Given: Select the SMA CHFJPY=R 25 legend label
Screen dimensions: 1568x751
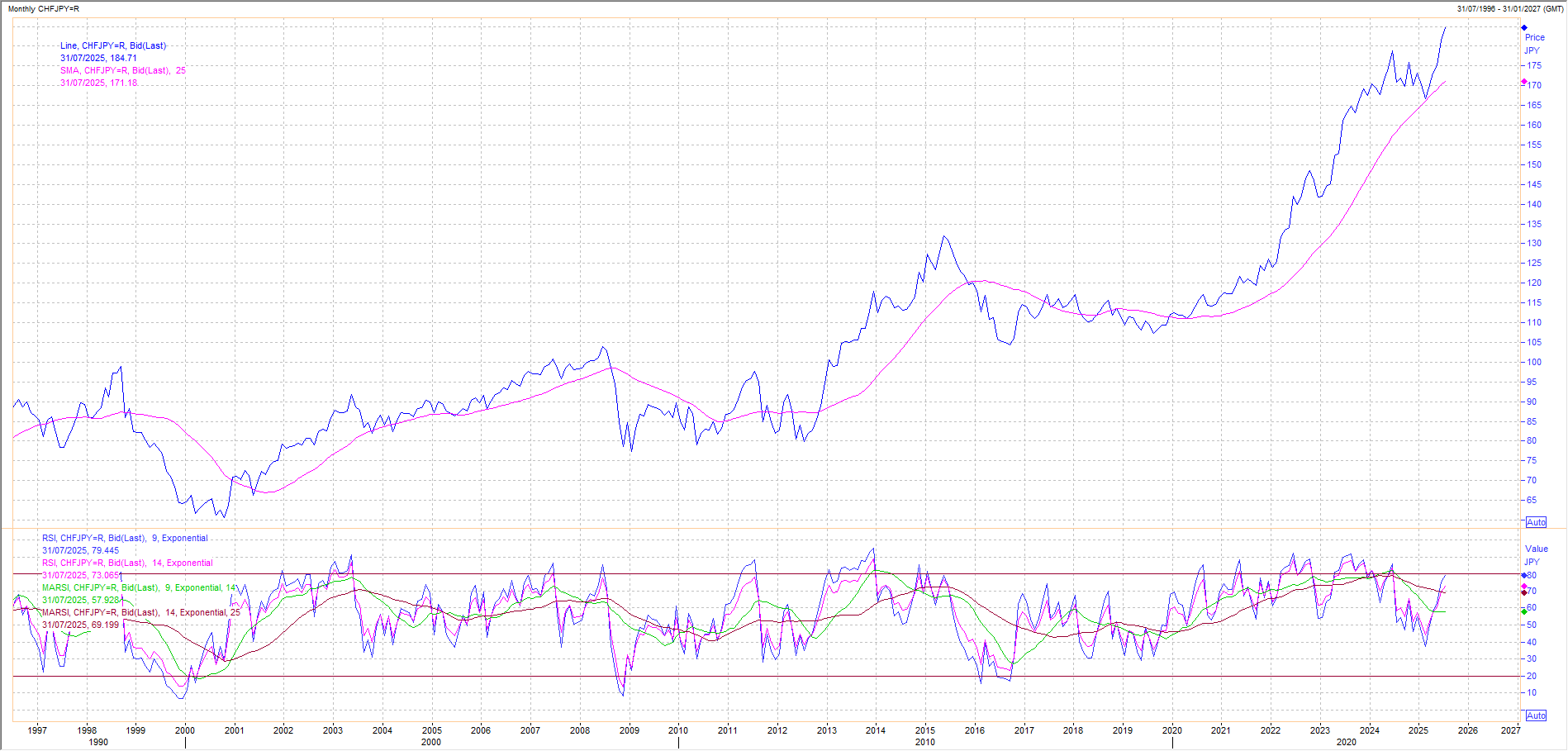Looking at the screenshot, I should 122,71.
